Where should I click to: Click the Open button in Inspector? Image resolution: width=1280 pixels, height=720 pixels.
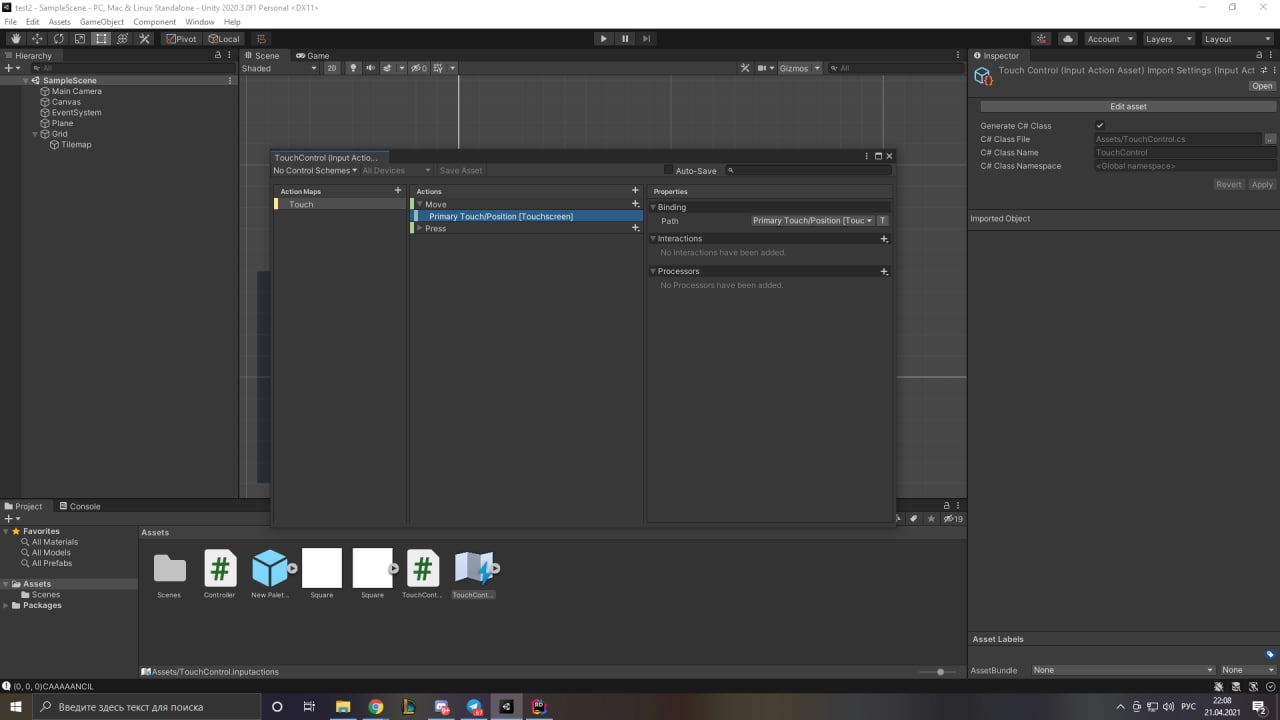tap(1262, 86)
